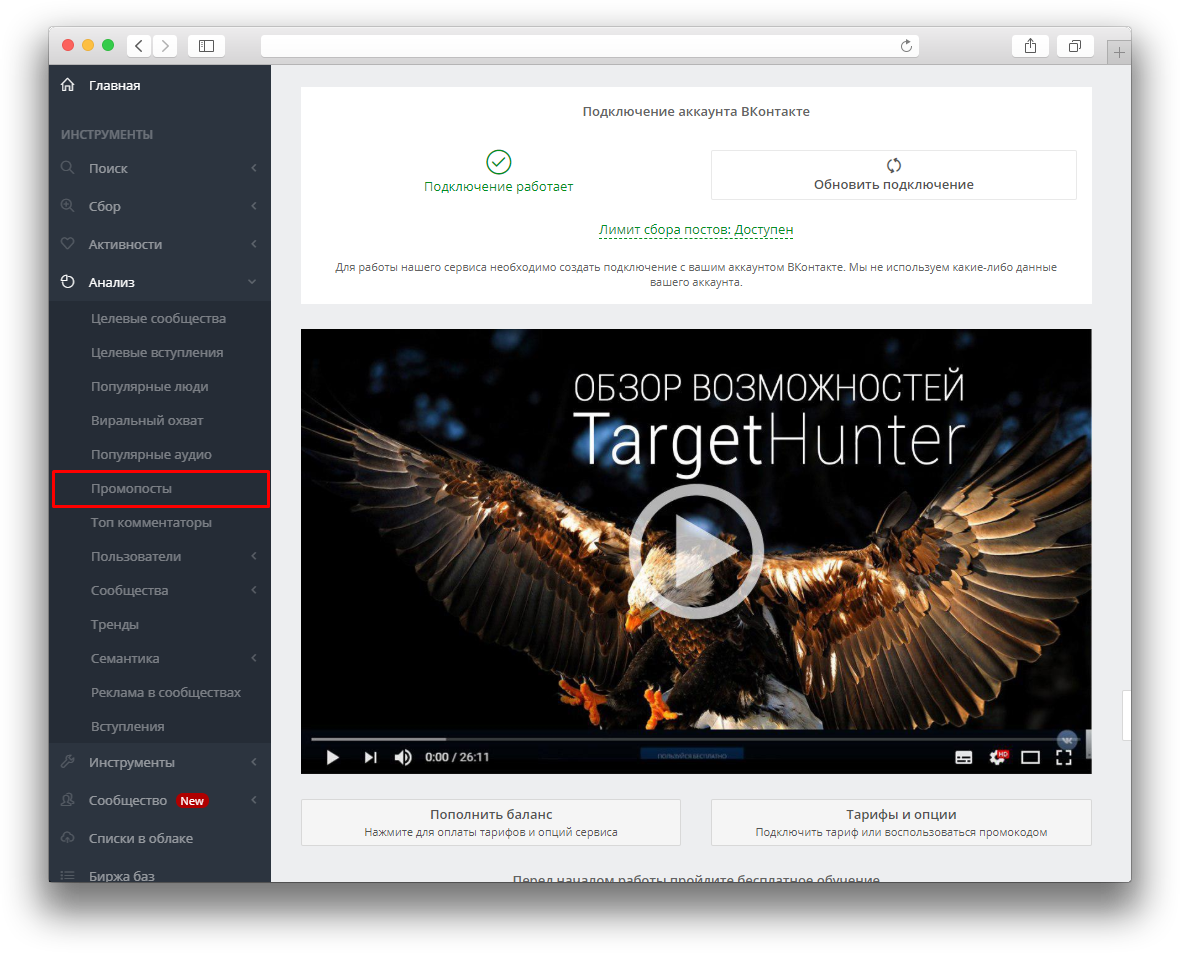Click the magnifier icon next to Поиск
The image size is (1180, 953).
point(68,167)
